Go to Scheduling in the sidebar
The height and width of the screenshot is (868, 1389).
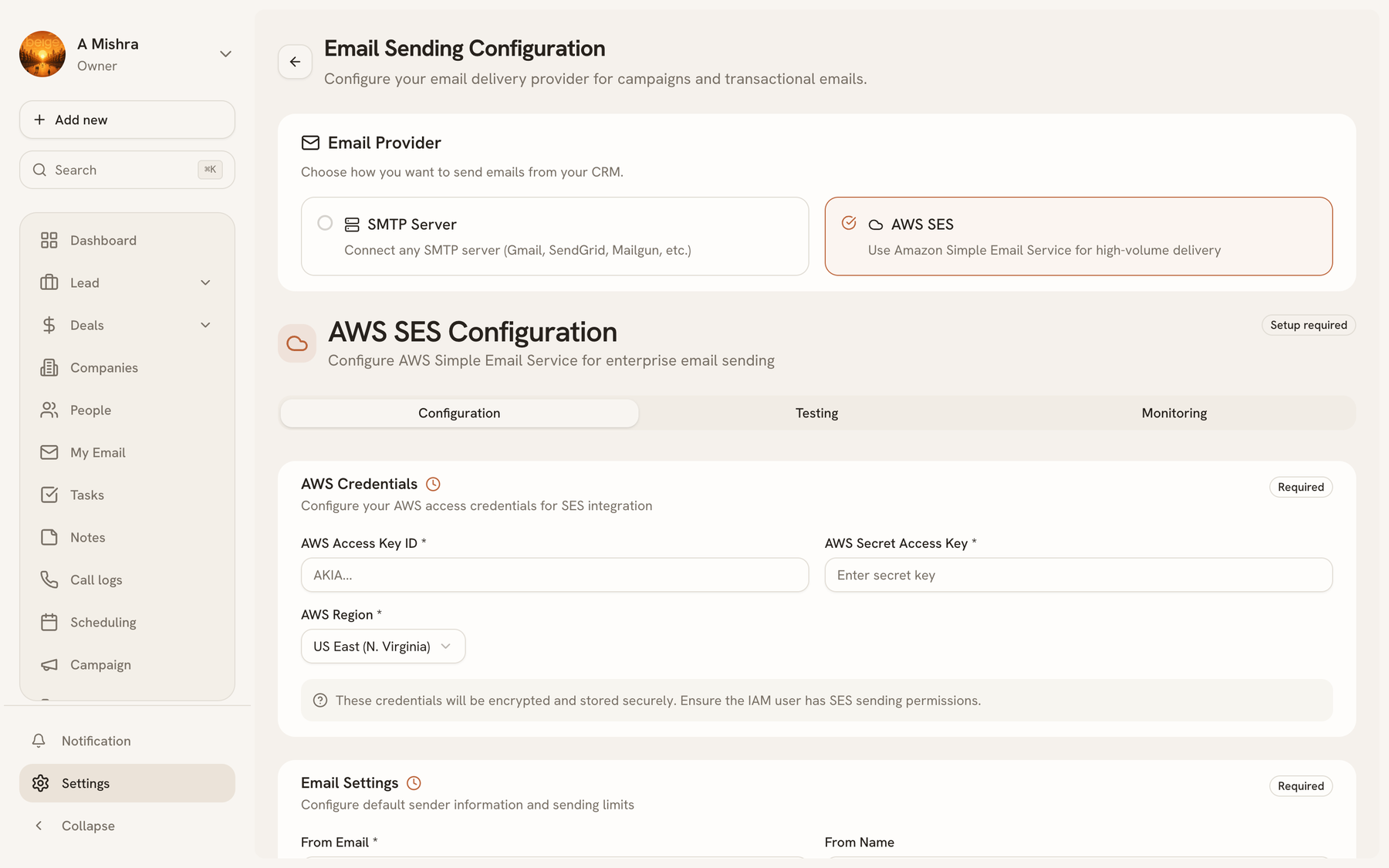(x=127, y=622)
